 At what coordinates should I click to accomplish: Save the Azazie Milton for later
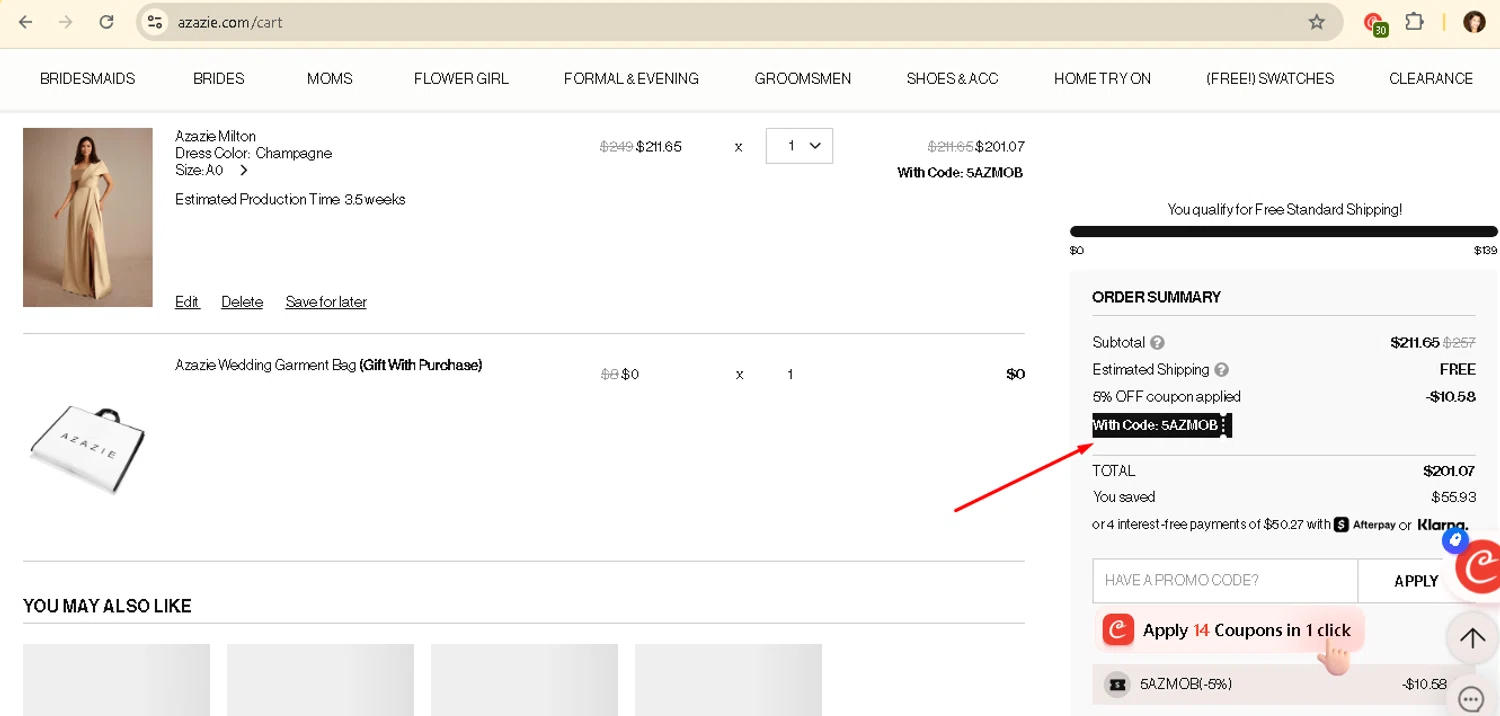[326, 302]
